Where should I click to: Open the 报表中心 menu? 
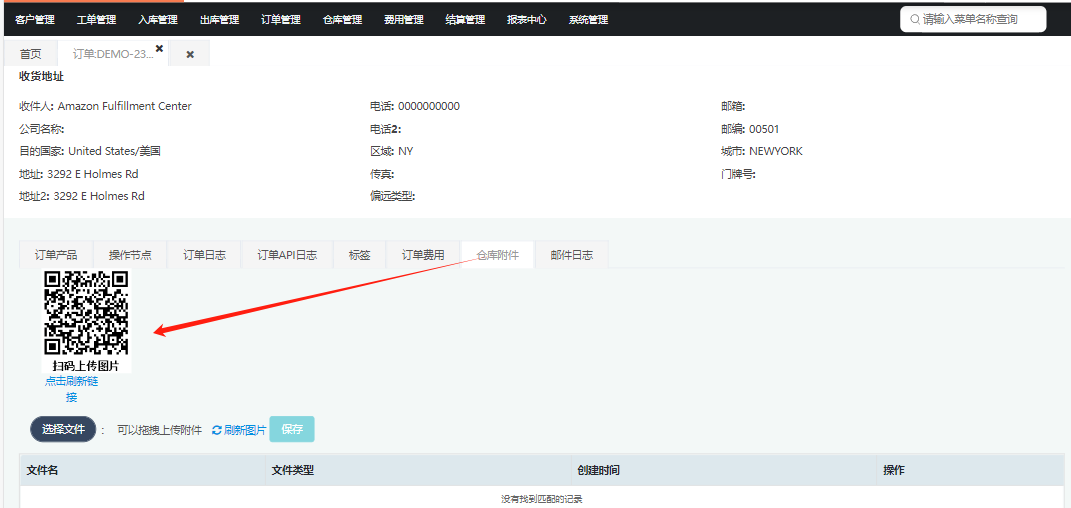(527, 20)
